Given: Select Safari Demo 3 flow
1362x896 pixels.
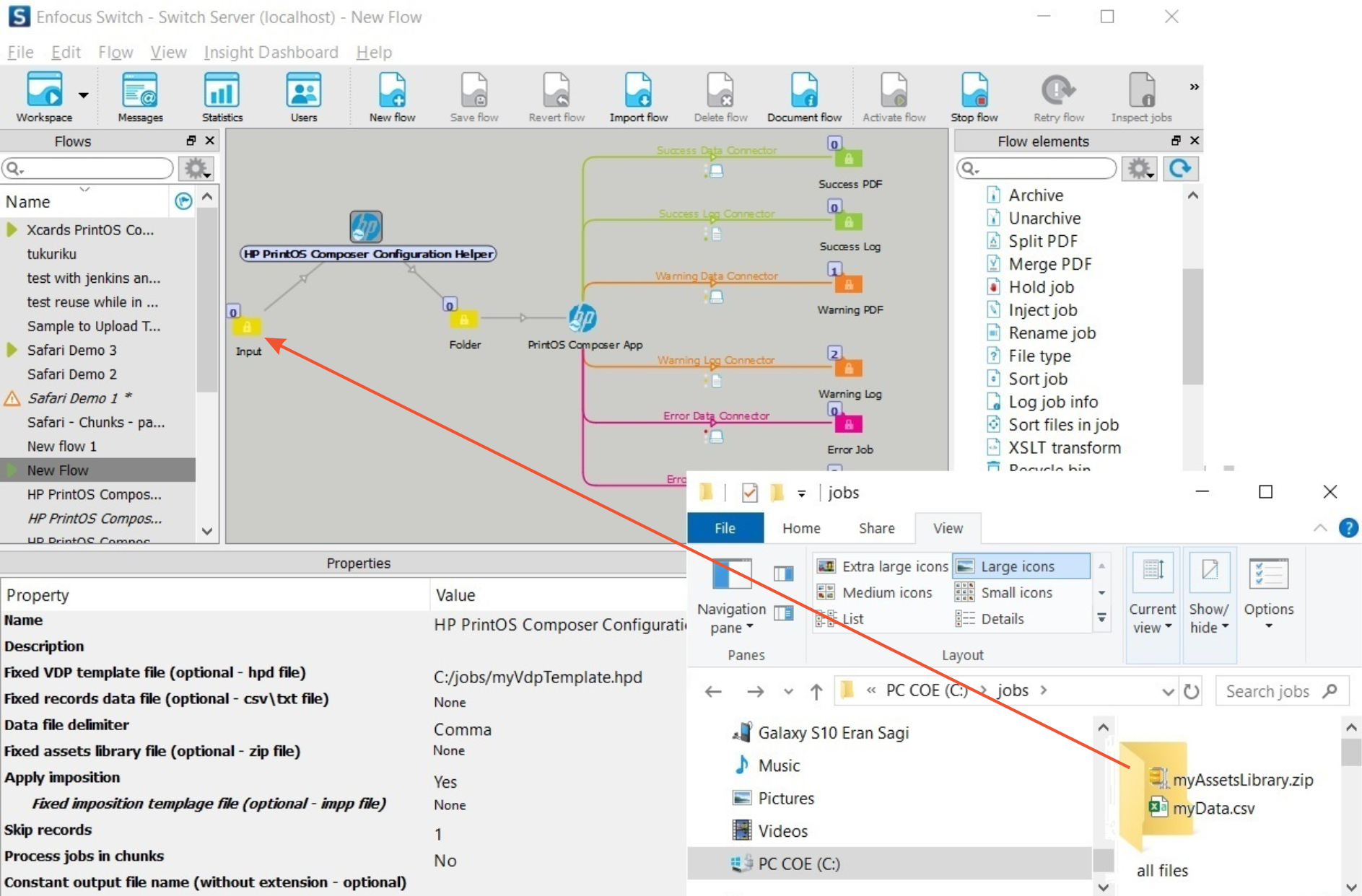Looking at the screenshot, I should pyautogui.click(x=72, y=350).
